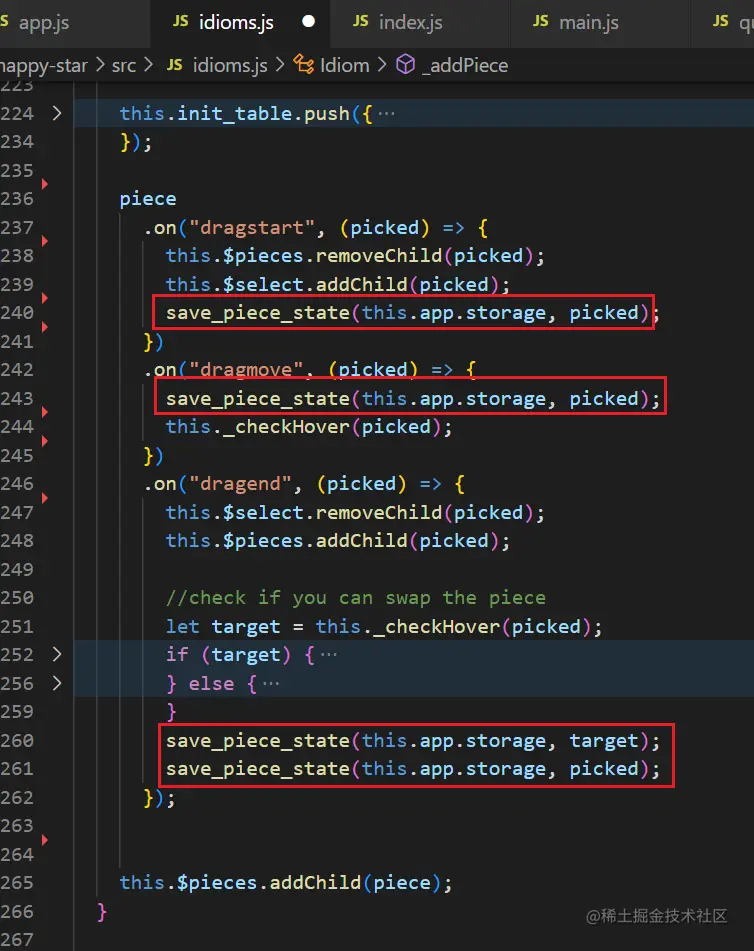This screenshot has width=754, height=951.
Task: Click addChild on line 248
Action: (362, 541)
